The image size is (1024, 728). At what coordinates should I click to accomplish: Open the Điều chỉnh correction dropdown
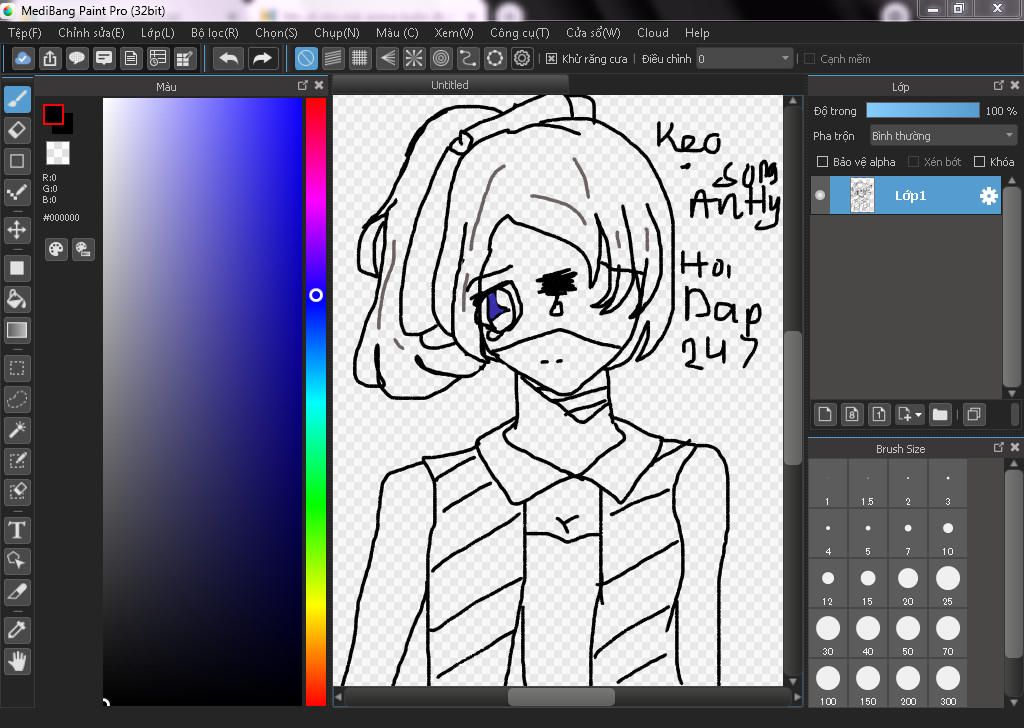785,59
